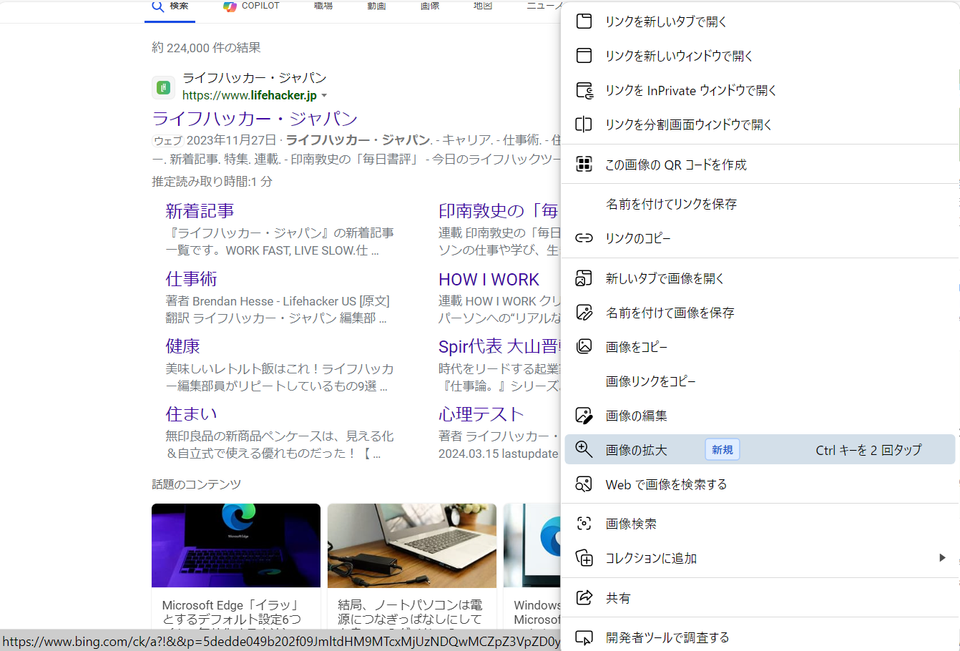Open the Spir代表 大山晋 sitelink
Image resolution: width=960 pixels, height=651 pixels.
(x=499, y=346)
